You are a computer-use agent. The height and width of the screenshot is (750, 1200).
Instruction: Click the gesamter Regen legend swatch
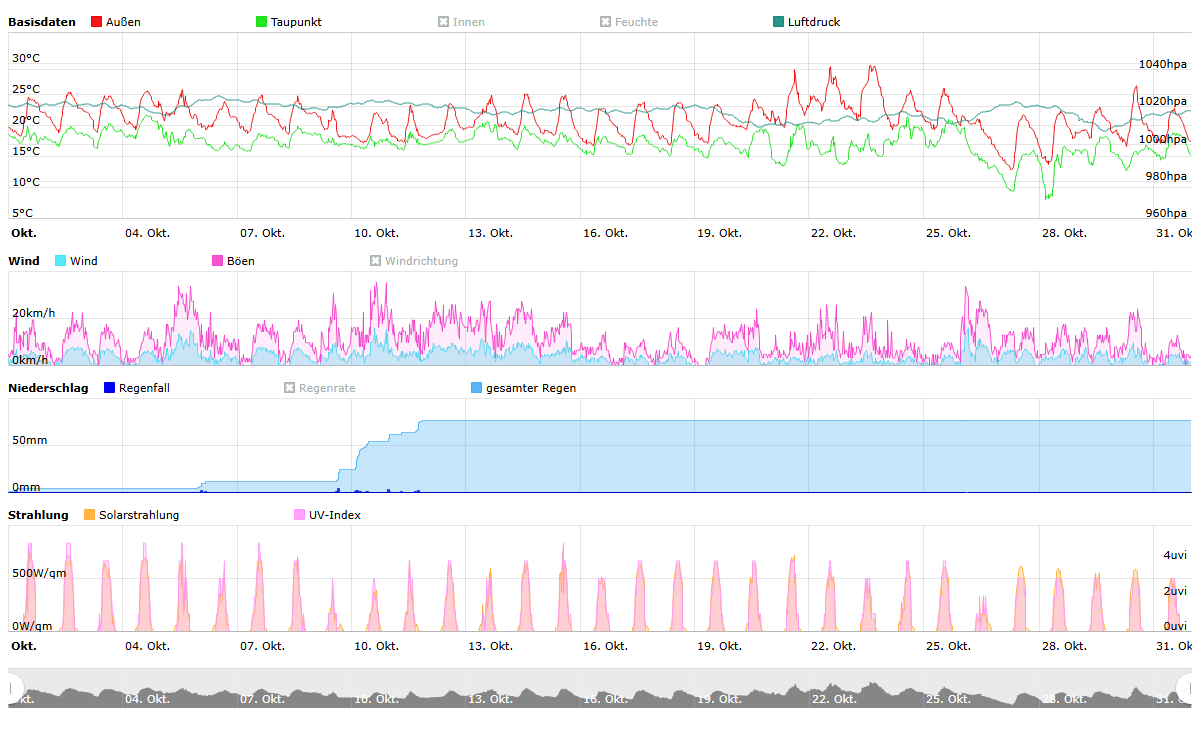[477, 388]
